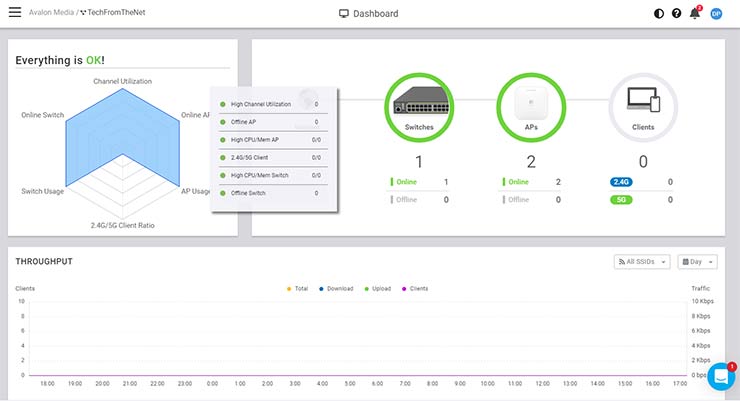Toggle the dark mode contrast icon
This screenshot has height=401, width=740.
[x=658, y=14]
